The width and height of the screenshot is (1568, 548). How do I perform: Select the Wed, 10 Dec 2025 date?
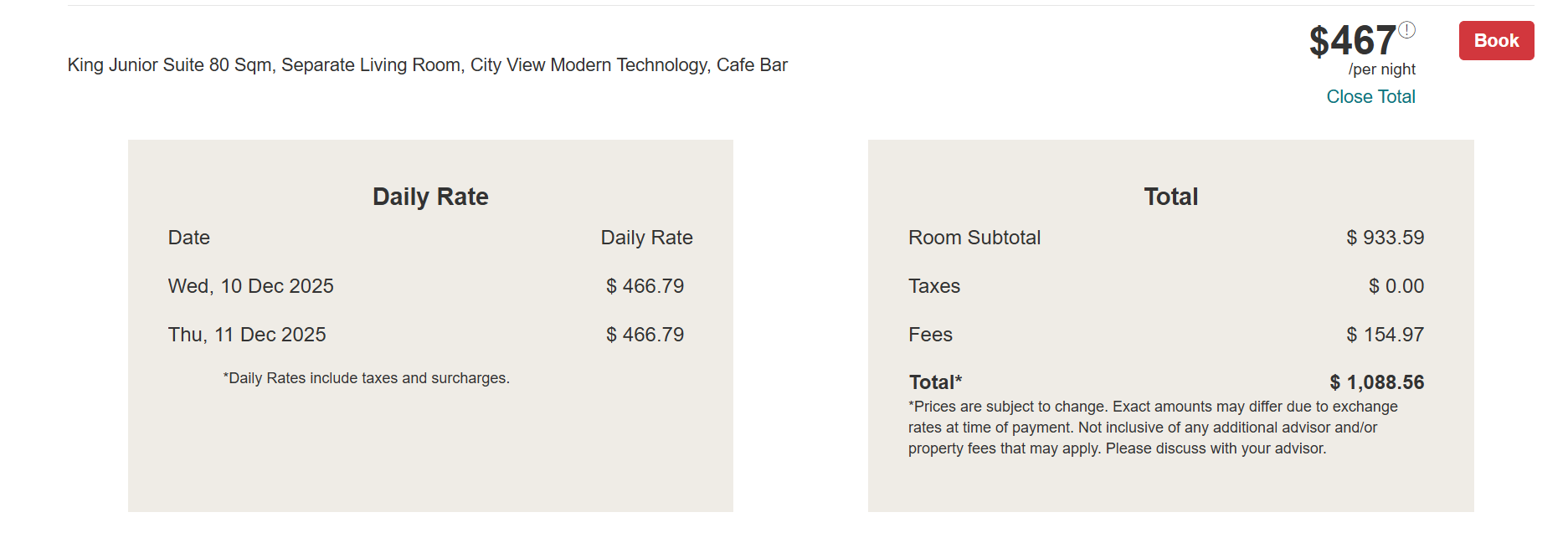tap(250, 286)
